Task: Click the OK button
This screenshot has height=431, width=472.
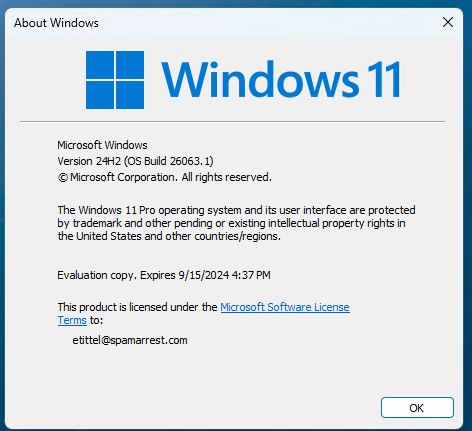Action: click(417, 407)
